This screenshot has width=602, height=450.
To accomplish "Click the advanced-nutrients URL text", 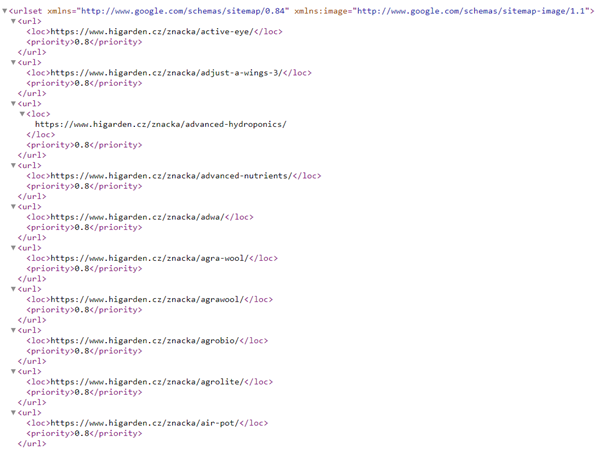I will tap(170, 175).
